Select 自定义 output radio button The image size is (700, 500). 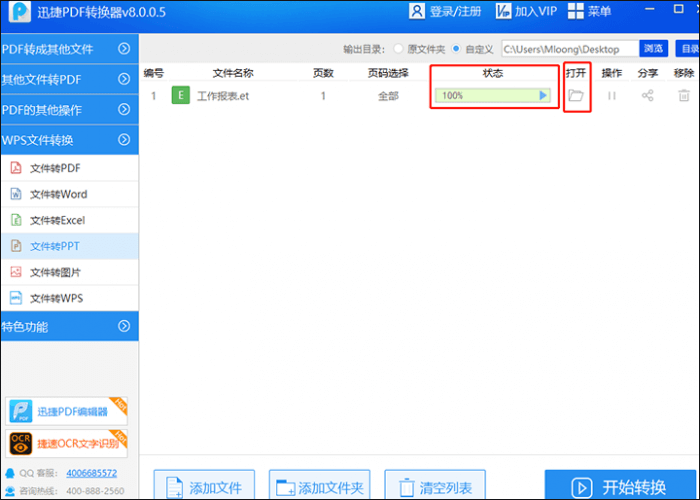[456, 49]
